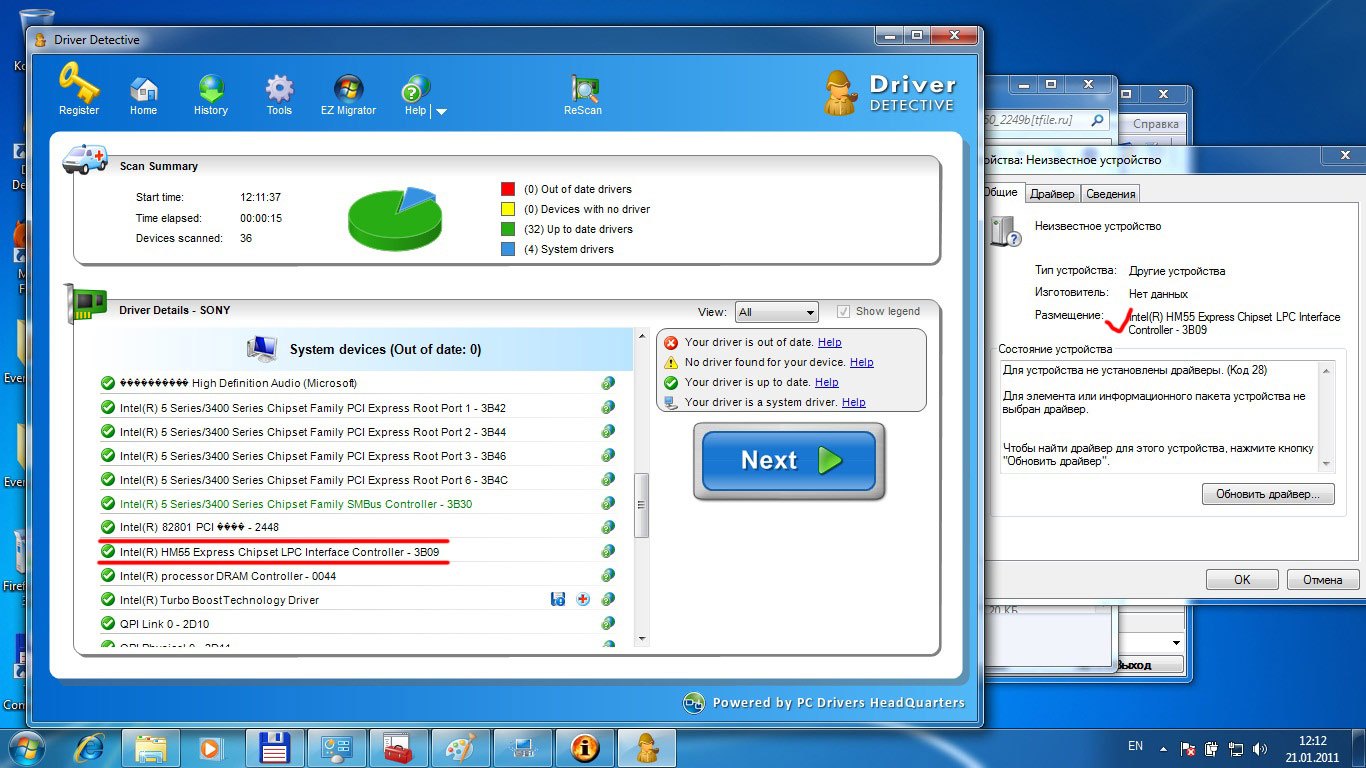Open Справка menu in the background window

pyautogui.click(x=1155, y=125)
